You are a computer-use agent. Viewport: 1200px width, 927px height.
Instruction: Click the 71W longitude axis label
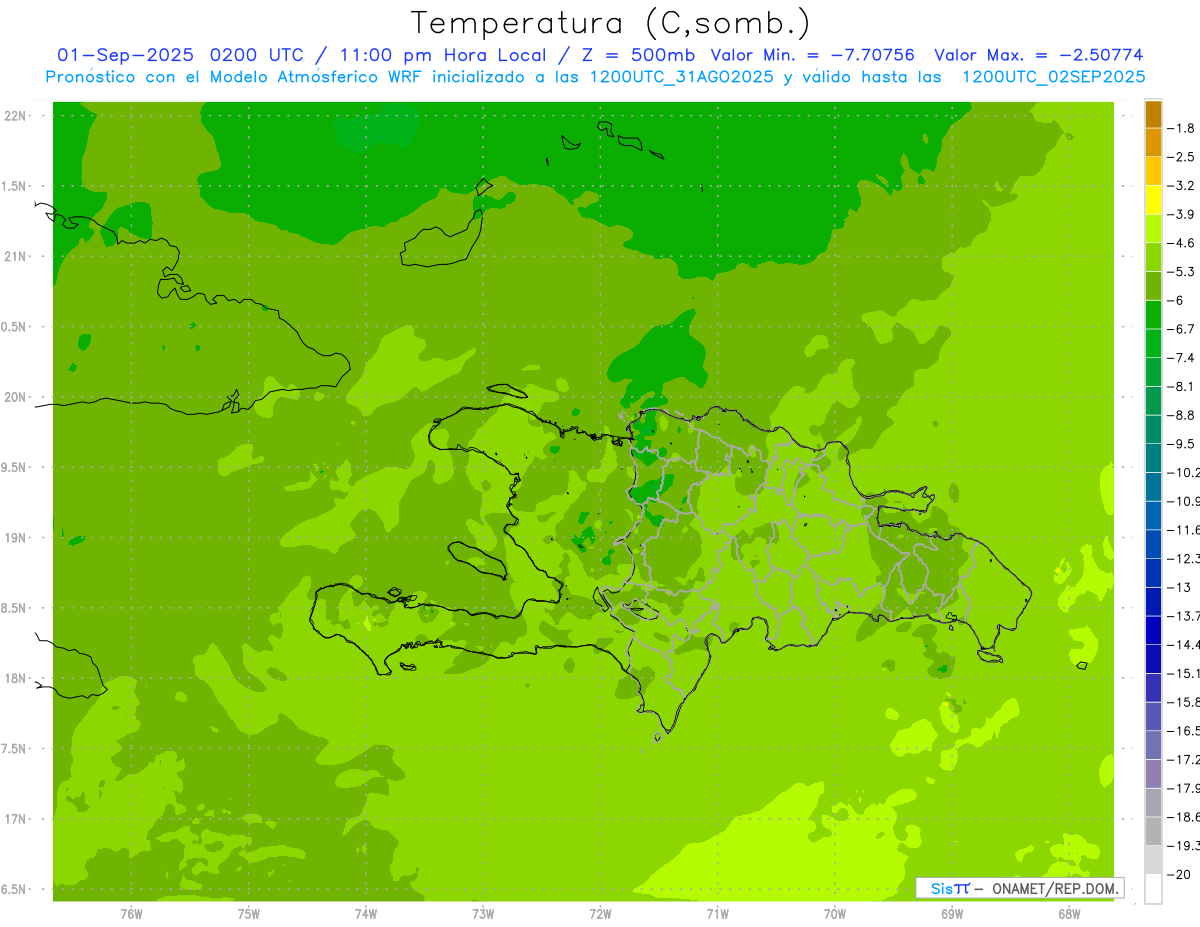coord(717,913)
